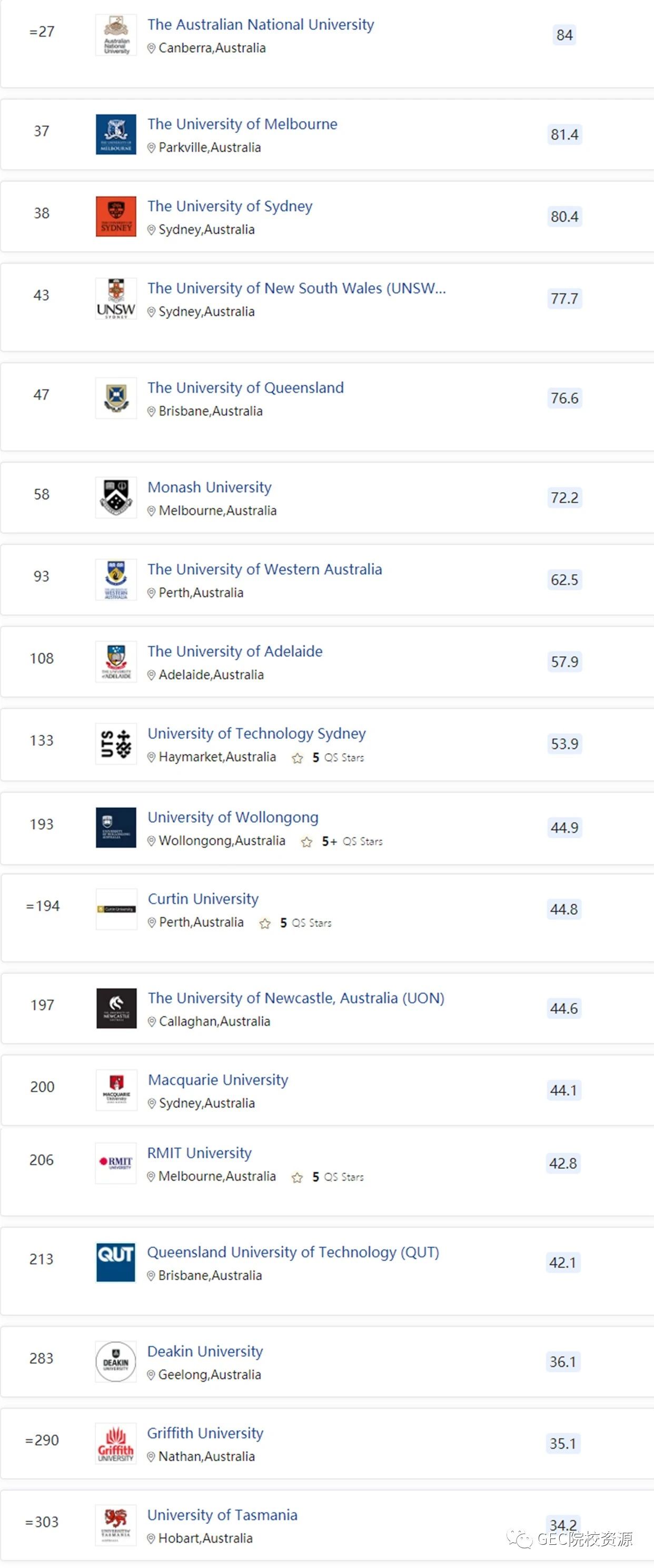
Task: Open The University of Queensland link
Action: click(x=245, y=388)
